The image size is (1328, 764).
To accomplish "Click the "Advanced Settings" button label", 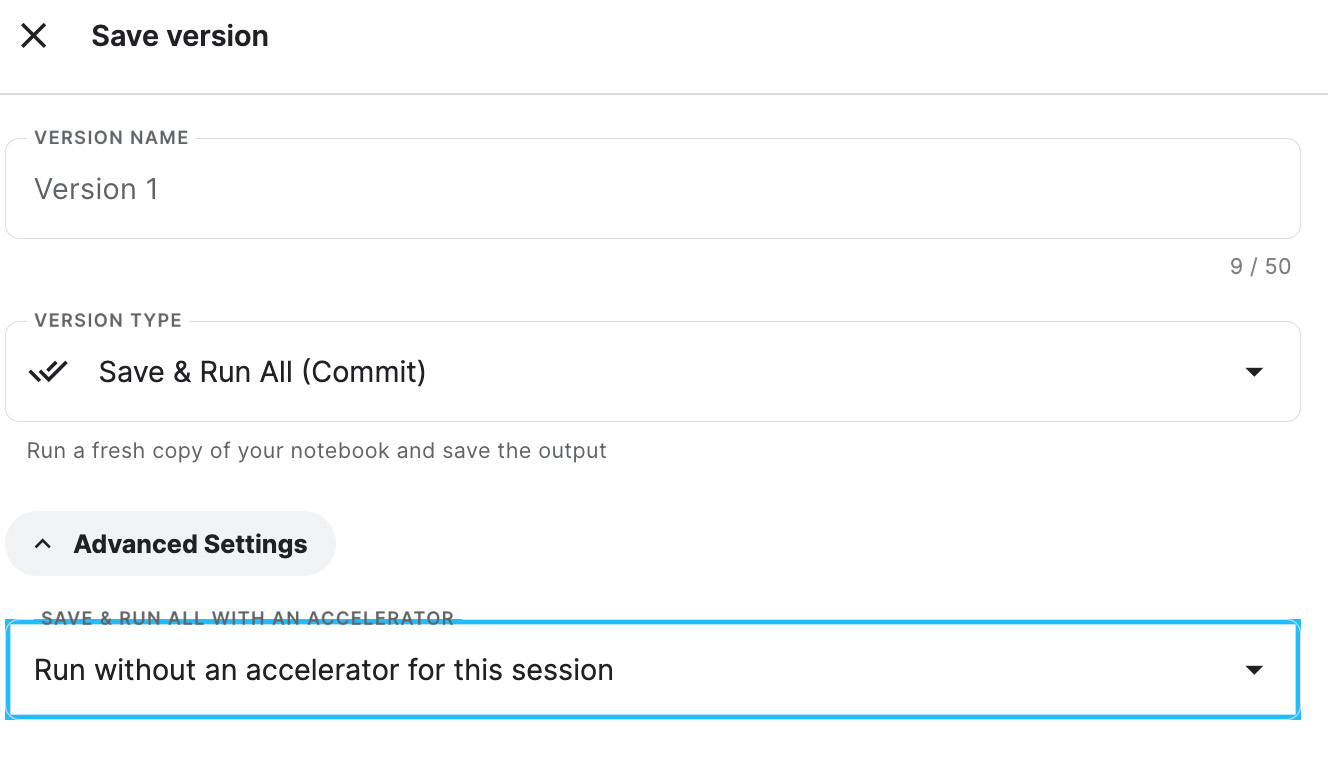I will [x=191, y=544].
